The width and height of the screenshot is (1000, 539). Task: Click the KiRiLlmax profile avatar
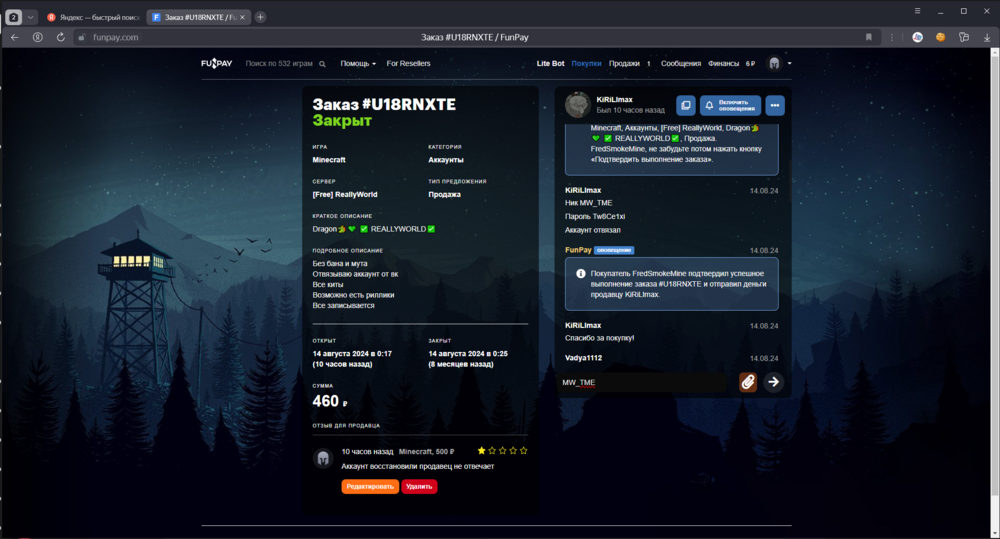[578, 105]
